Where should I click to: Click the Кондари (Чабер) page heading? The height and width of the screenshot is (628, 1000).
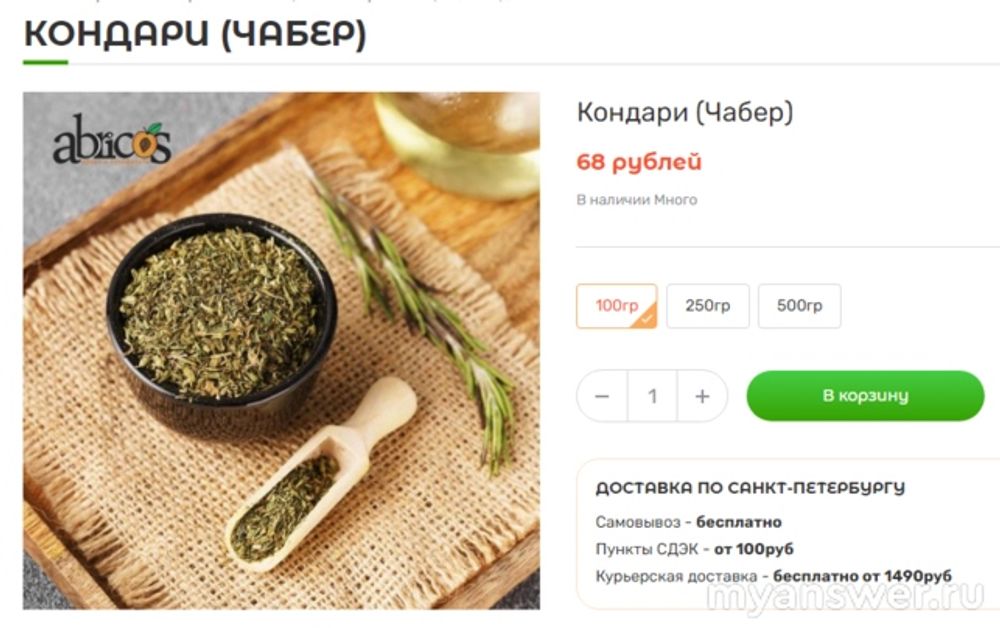pos(195,33)
